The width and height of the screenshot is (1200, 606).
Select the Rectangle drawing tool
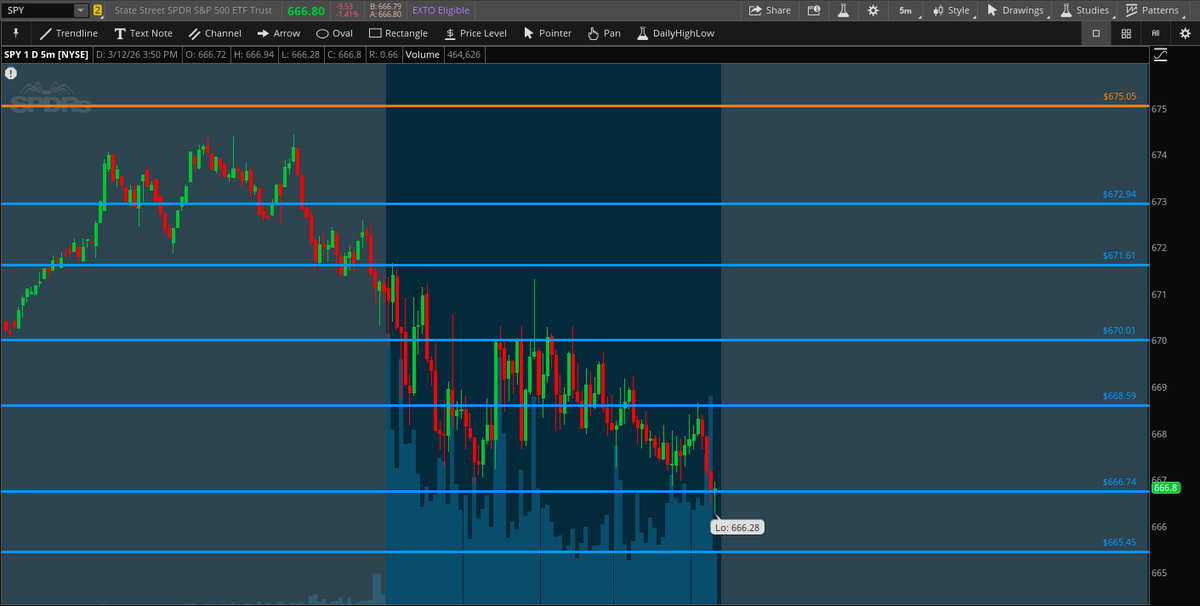point(398,33)
